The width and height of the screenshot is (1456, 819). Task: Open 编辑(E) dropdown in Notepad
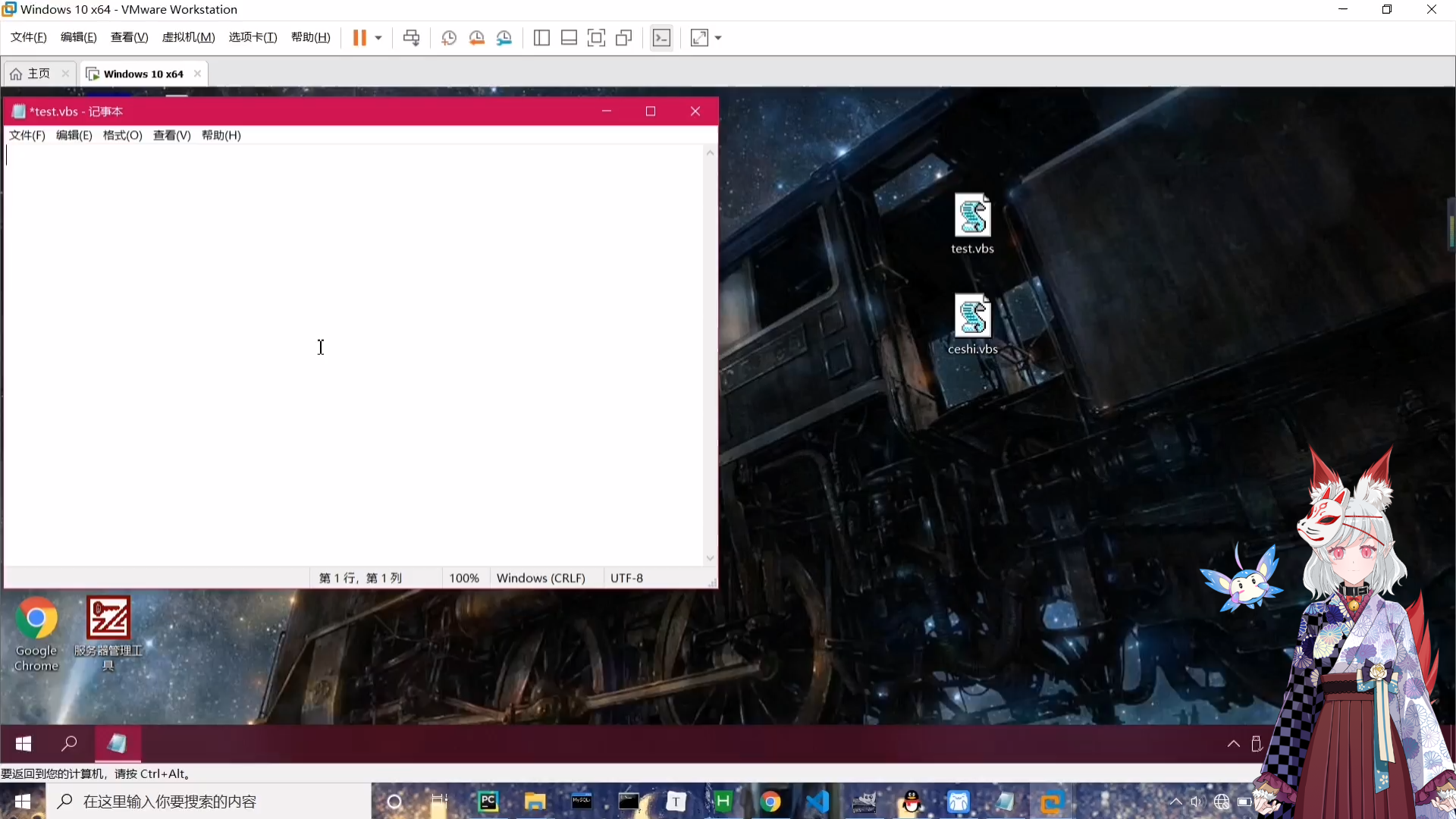(x=73, y=135)
